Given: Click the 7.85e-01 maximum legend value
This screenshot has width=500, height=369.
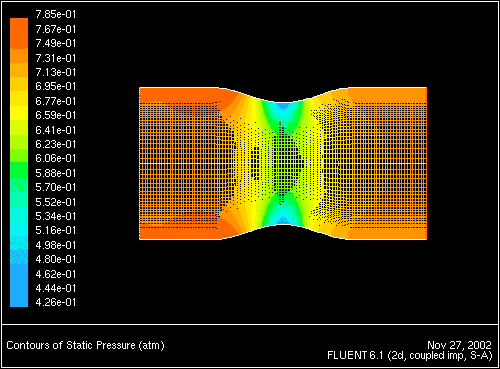Looking at the screenshot, I should pos(56,14).
